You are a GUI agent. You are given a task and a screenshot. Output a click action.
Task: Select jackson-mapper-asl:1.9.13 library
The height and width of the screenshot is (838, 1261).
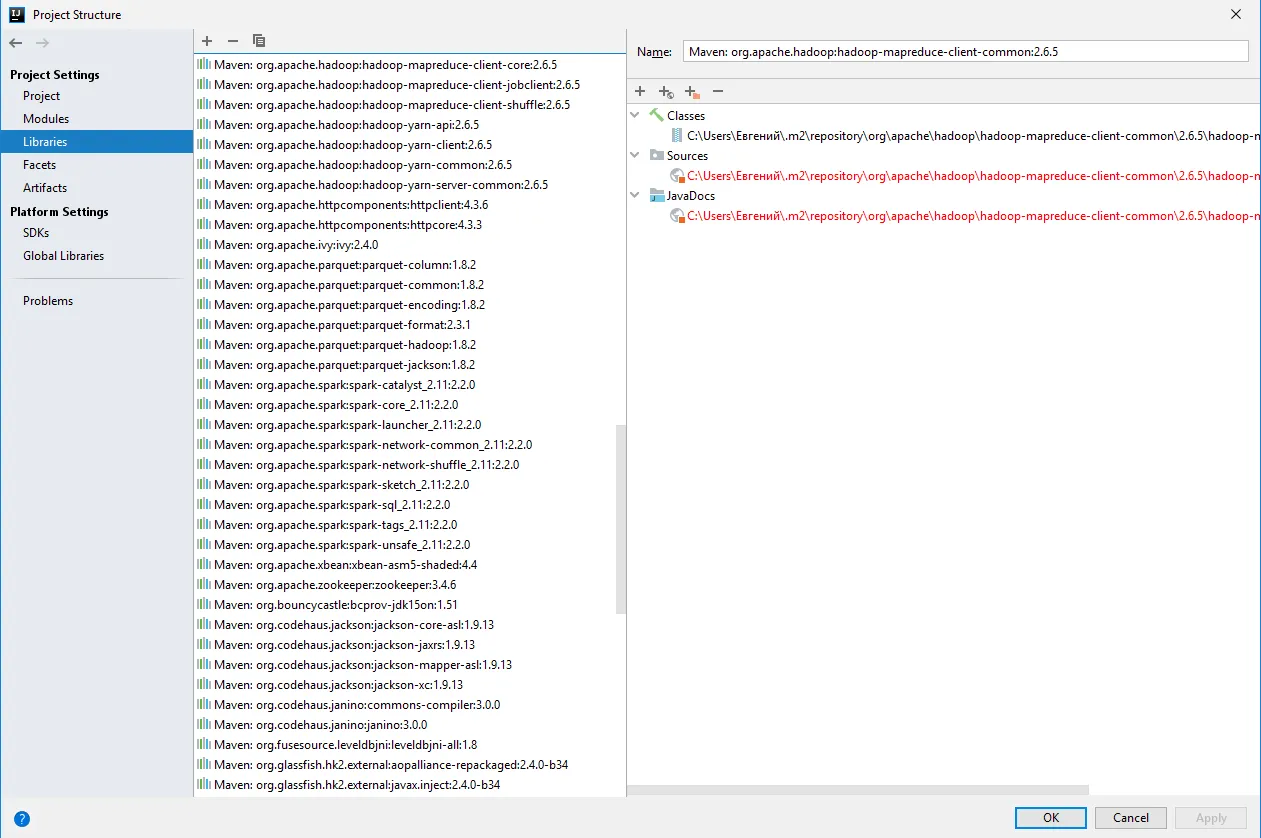[x=409, y=664]
